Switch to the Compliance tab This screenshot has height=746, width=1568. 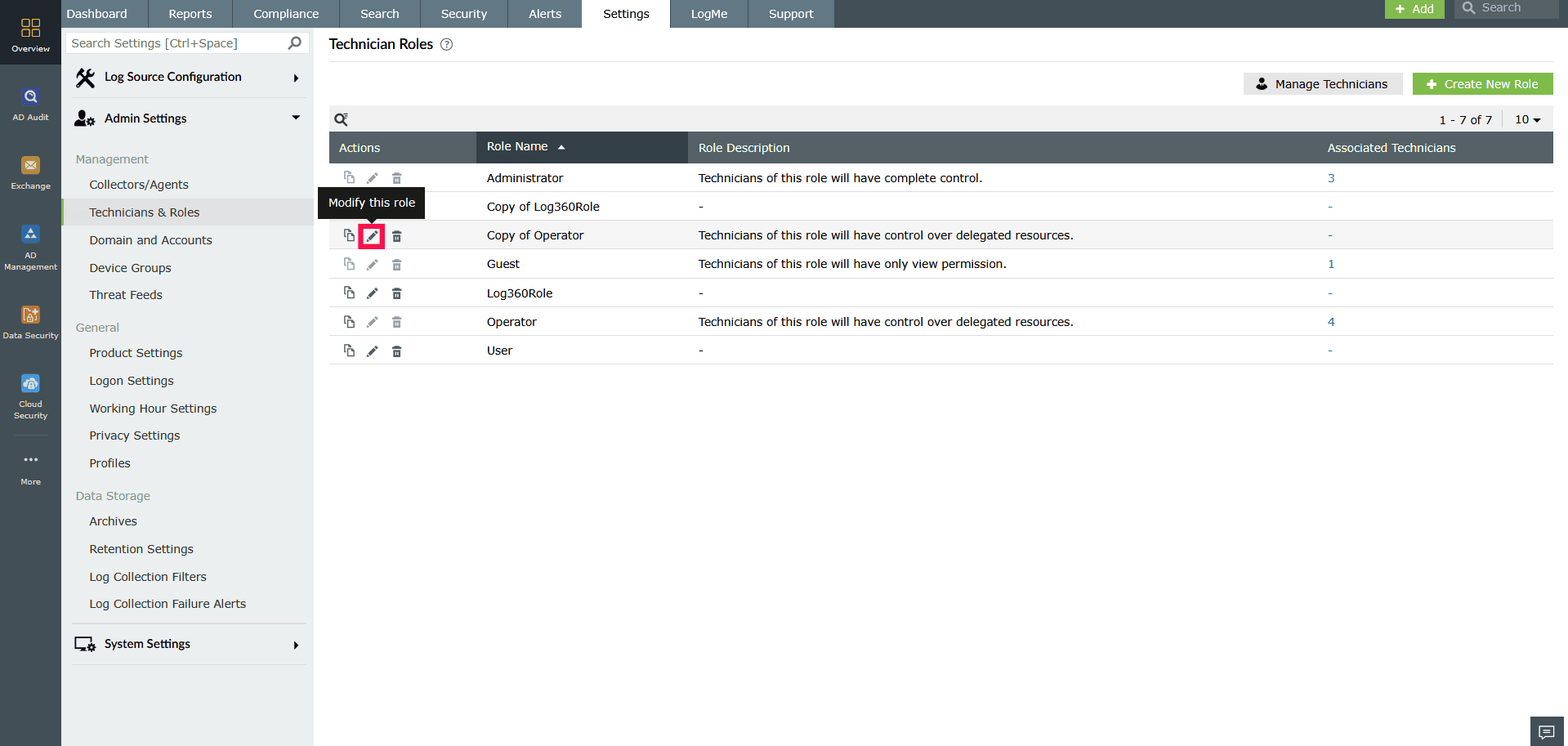[x=285, y=13]
